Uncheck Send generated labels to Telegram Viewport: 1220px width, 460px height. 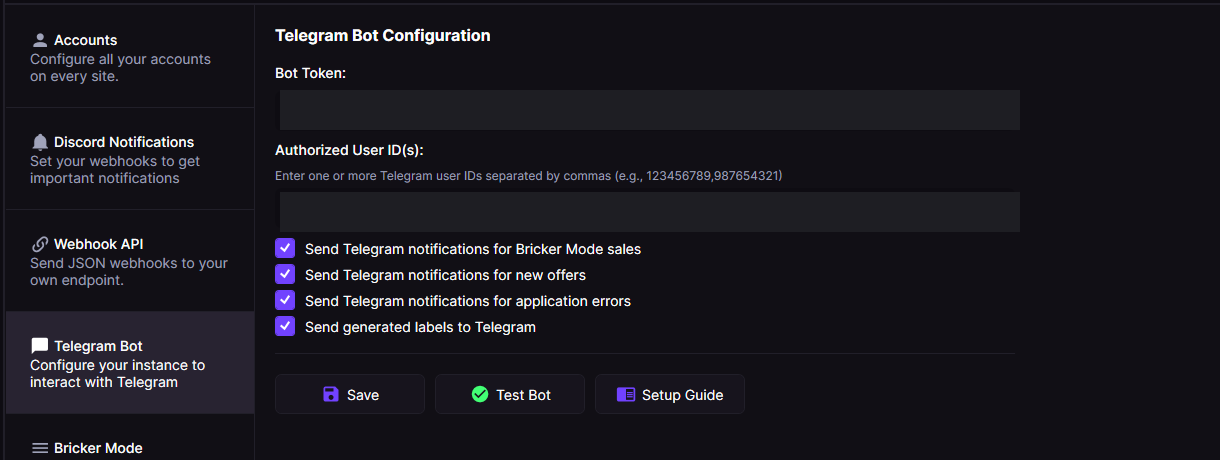pos(285,326)
